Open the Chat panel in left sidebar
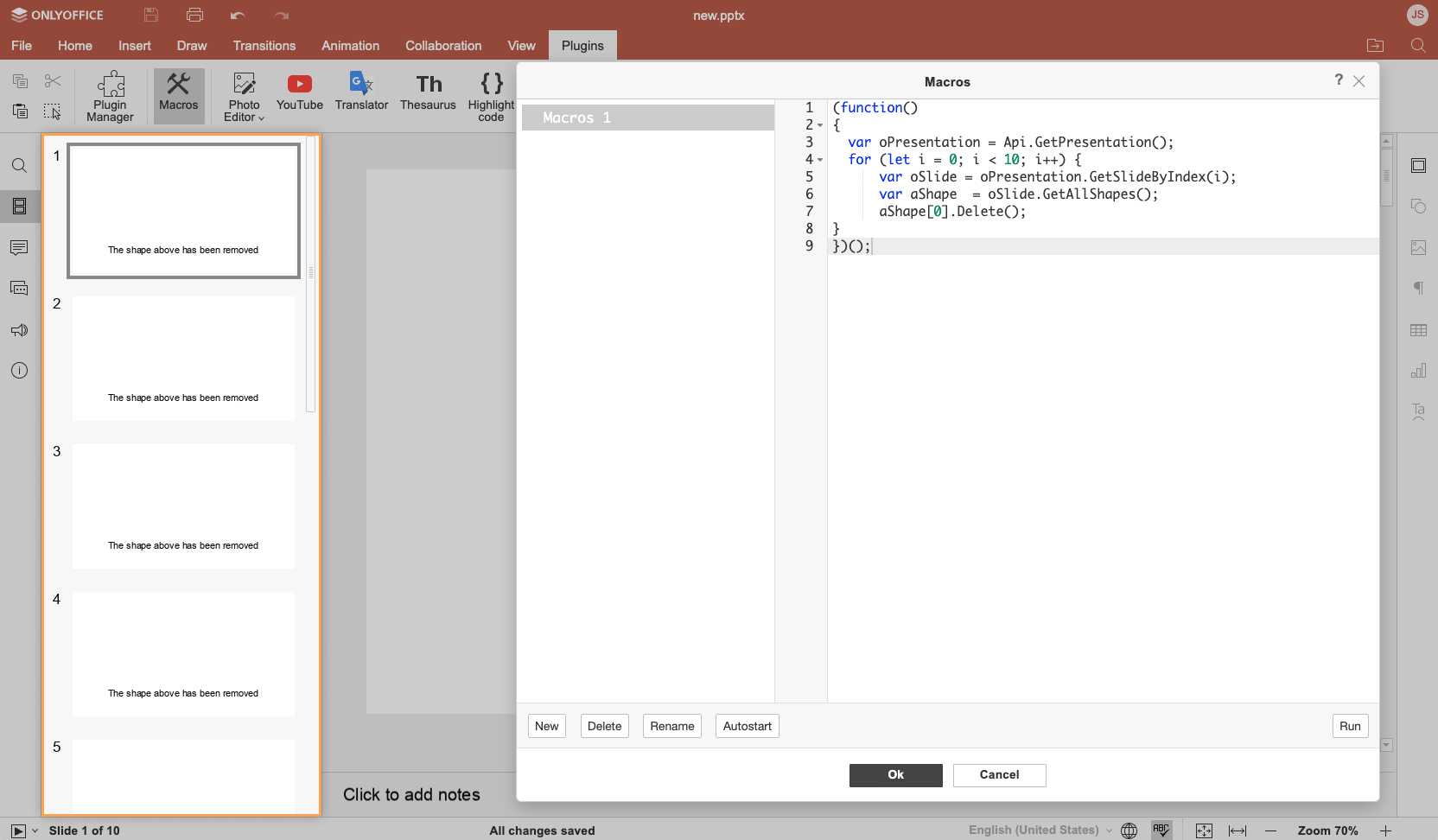Screen dimensions: 1438x840 click(x=20, y=289)
